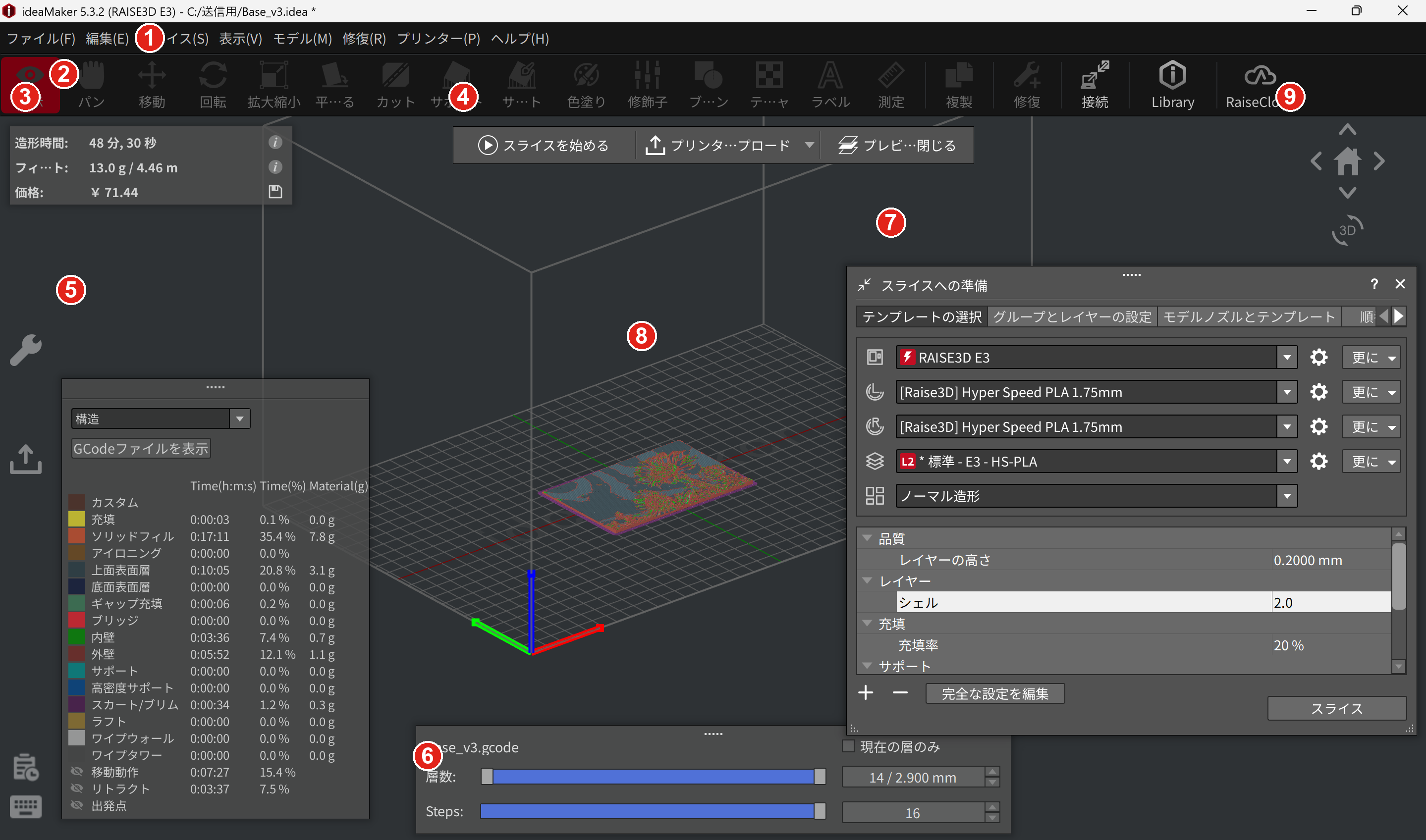The image size is (1426, 840).
Task: Collapse the スライスへの準備 panel with shrink icon
Action: 864,285
